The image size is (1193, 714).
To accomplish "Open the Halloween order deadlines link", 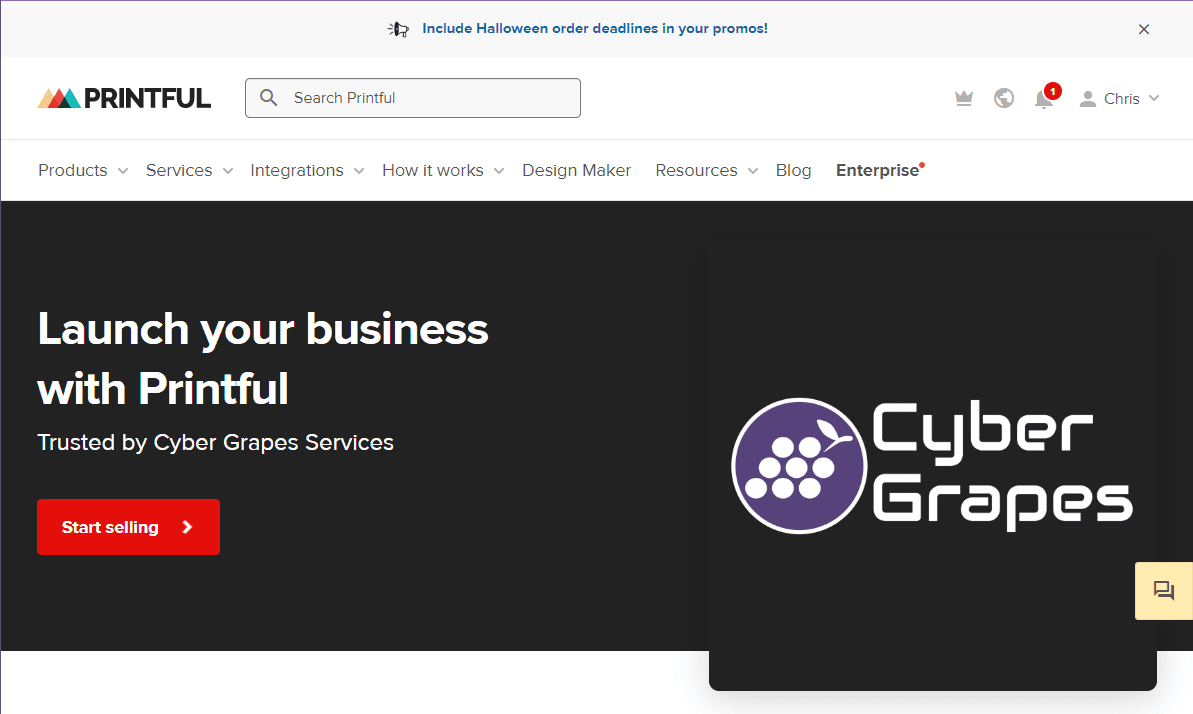I will [595, 29].
